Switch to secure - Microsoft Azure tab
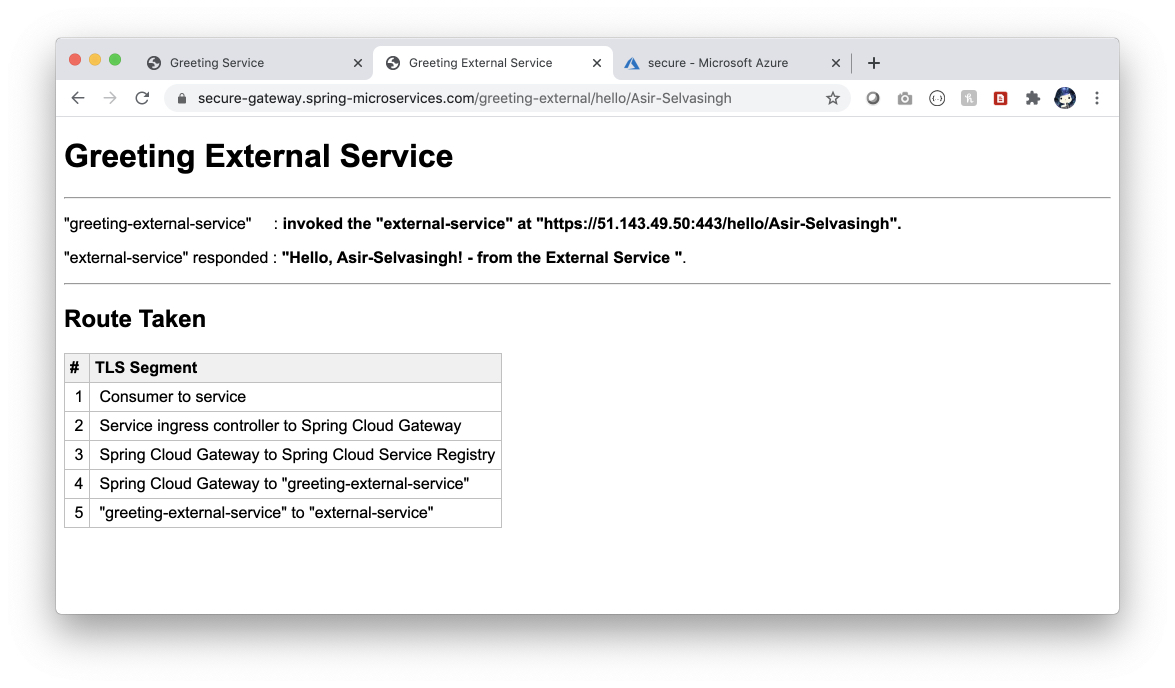The height and width of the screenshot is (688, 1175). 732,63
